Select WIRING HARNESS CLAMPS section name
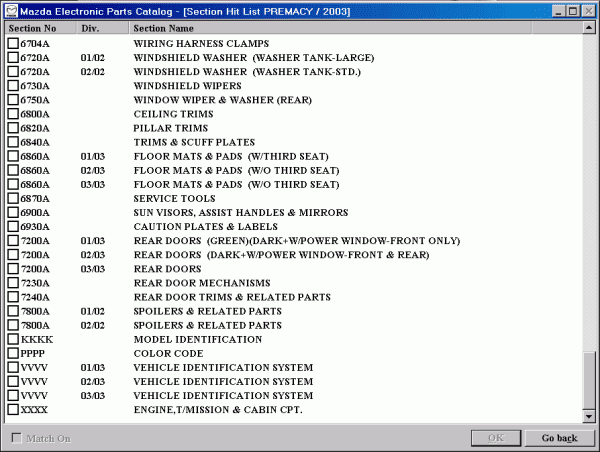The image size is (600, 452). pyautogui.click(x=201, y=44)
